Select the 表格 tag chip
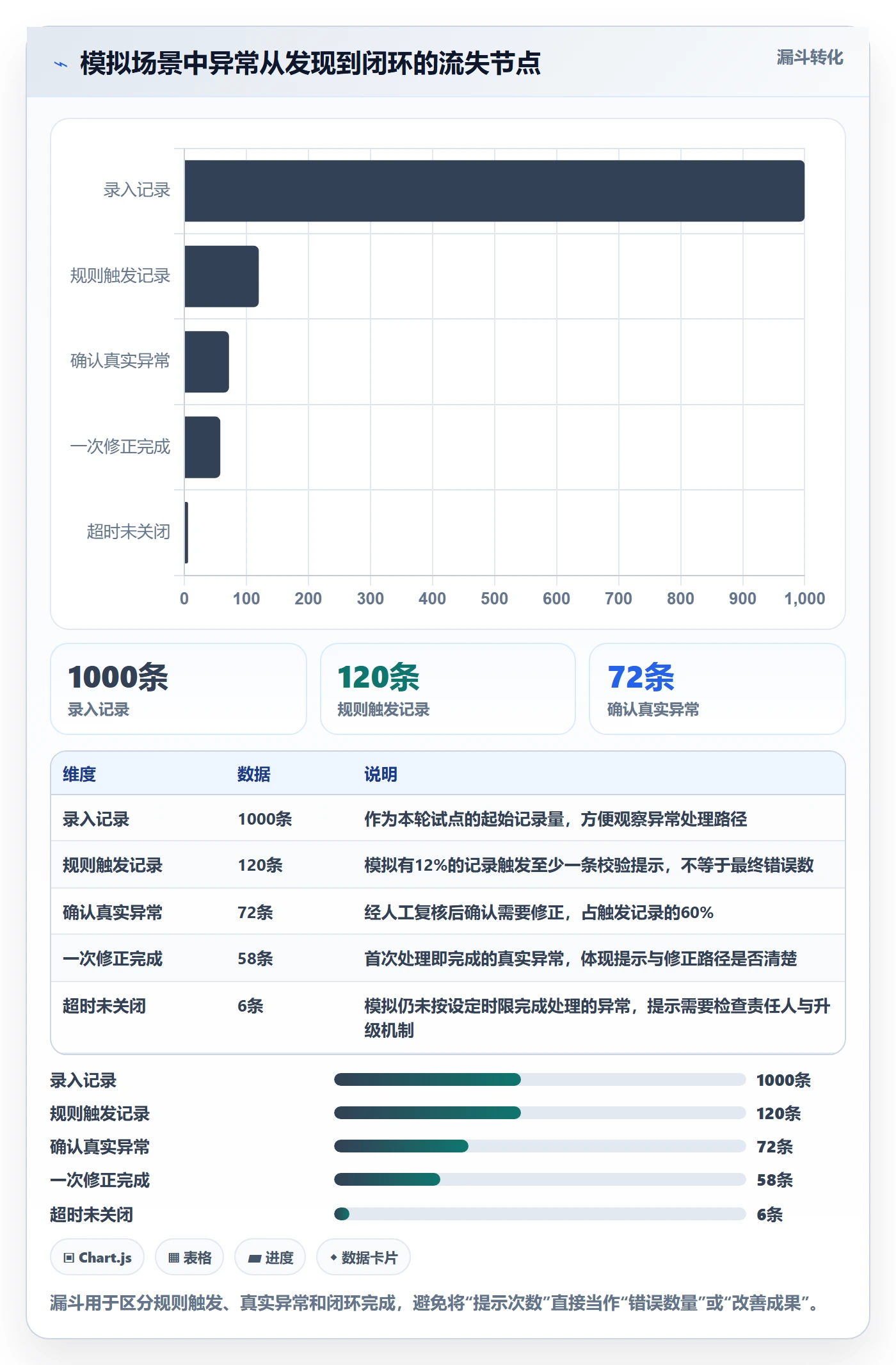Viewport: 896px width, 1365px height. point(189,1257)
